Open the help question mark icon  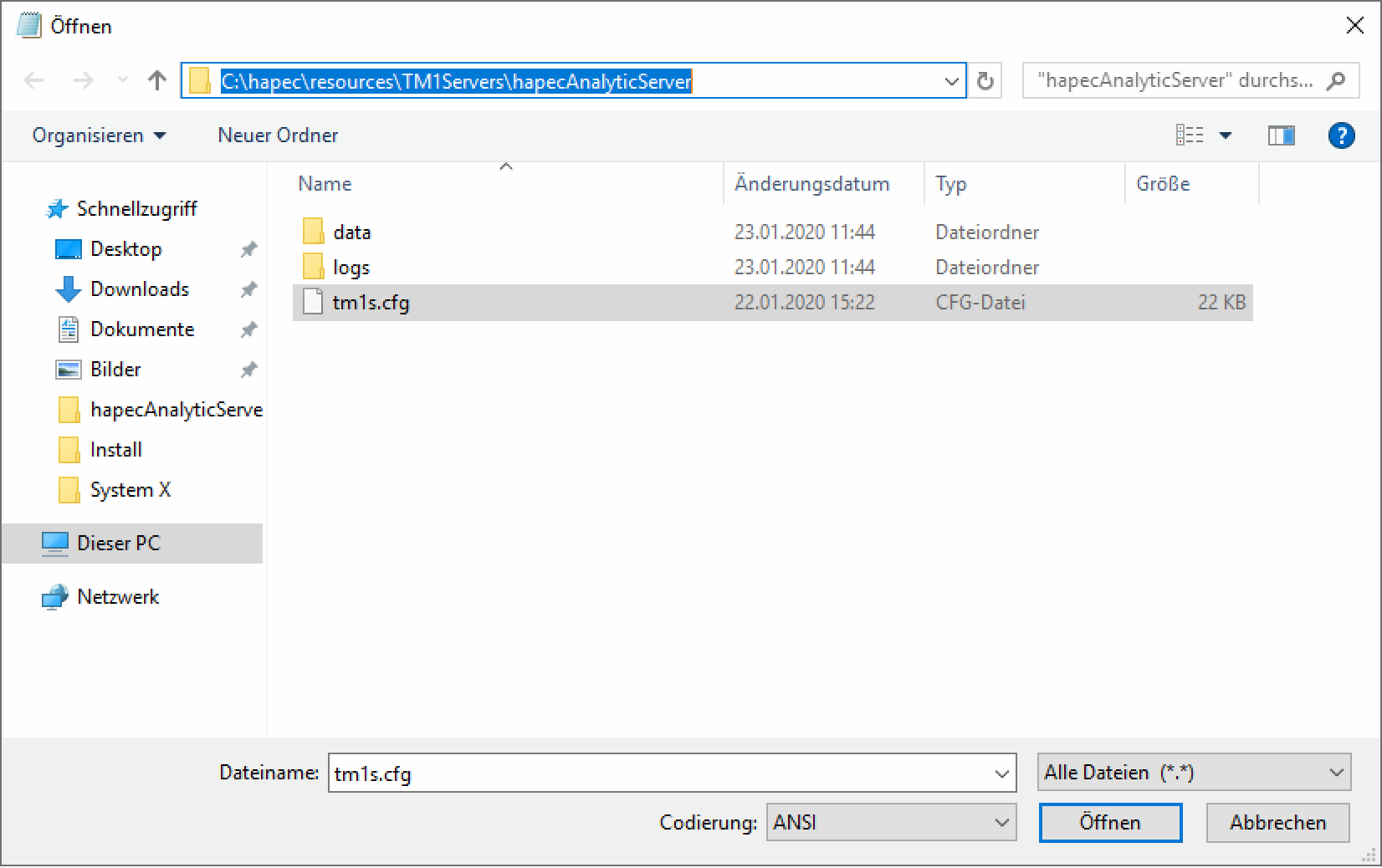coord(1340,135)
